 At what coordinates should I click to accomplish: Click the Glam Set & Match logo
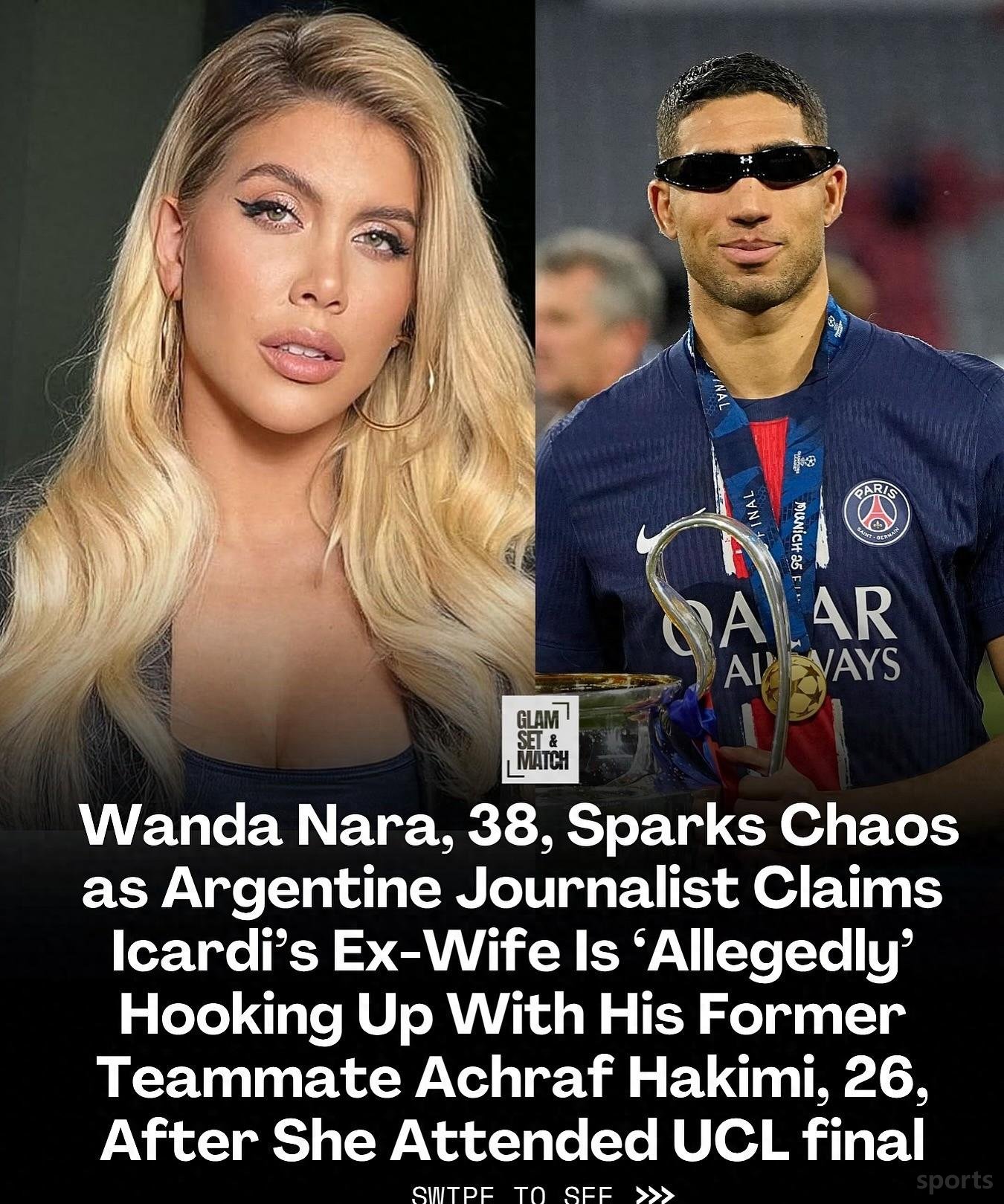541,739
